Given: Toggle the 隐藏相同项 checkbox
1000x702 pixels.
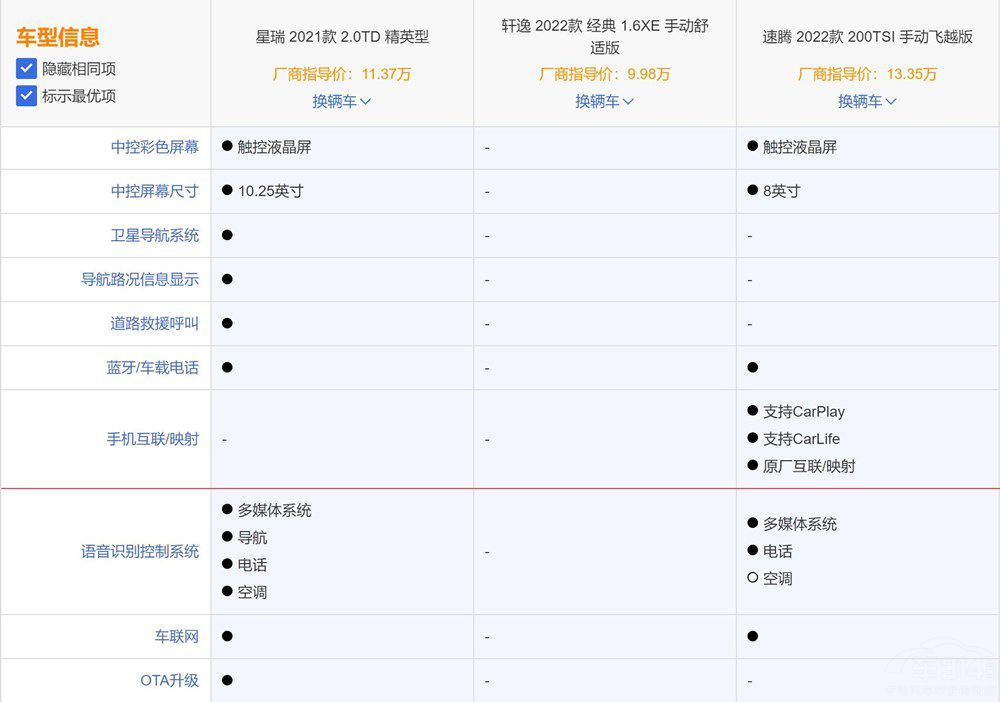Looking at the screenshot, I should [26, 69].
